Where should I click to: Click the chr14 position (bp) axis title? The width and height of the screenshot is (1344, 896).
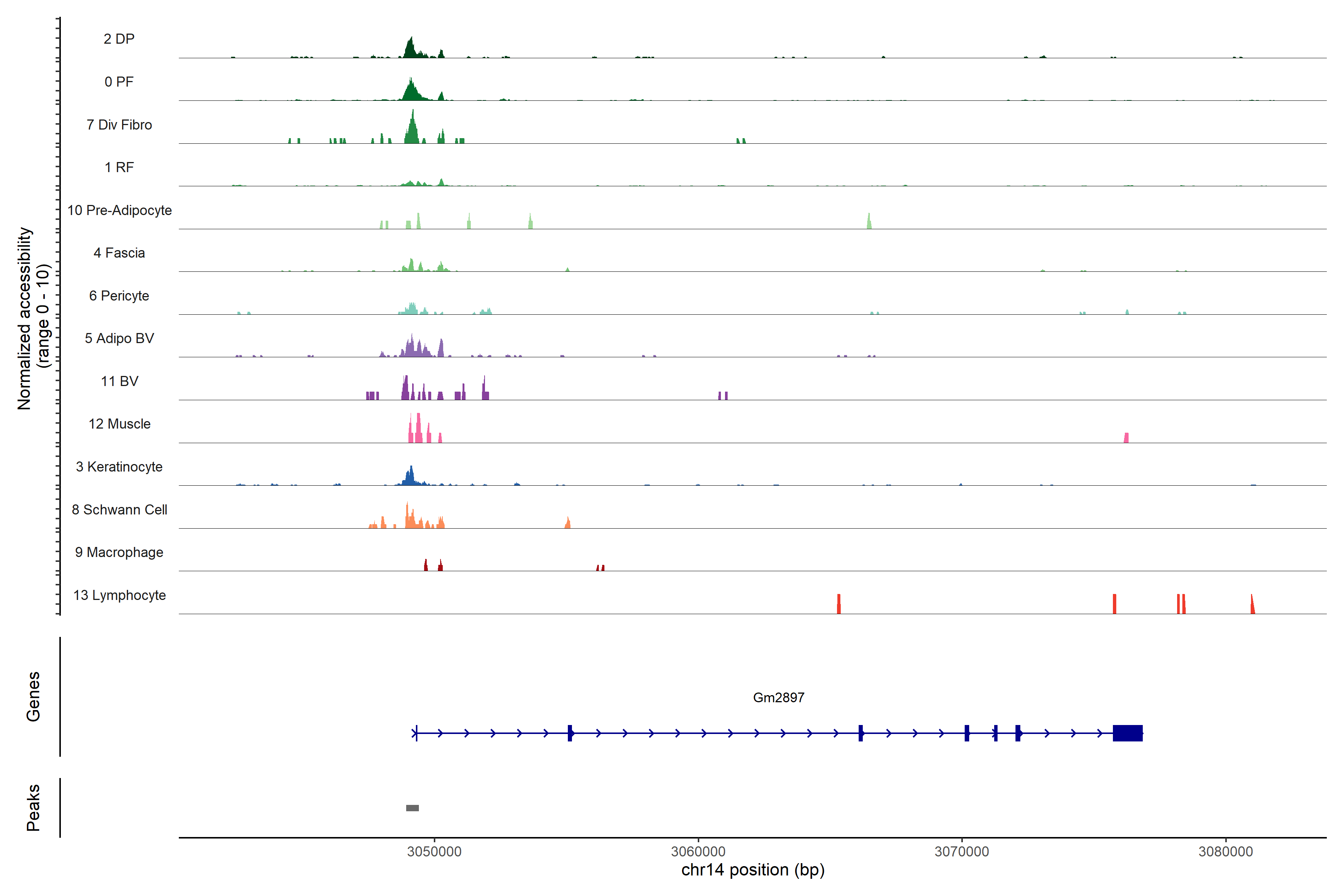tap(753, 870)
